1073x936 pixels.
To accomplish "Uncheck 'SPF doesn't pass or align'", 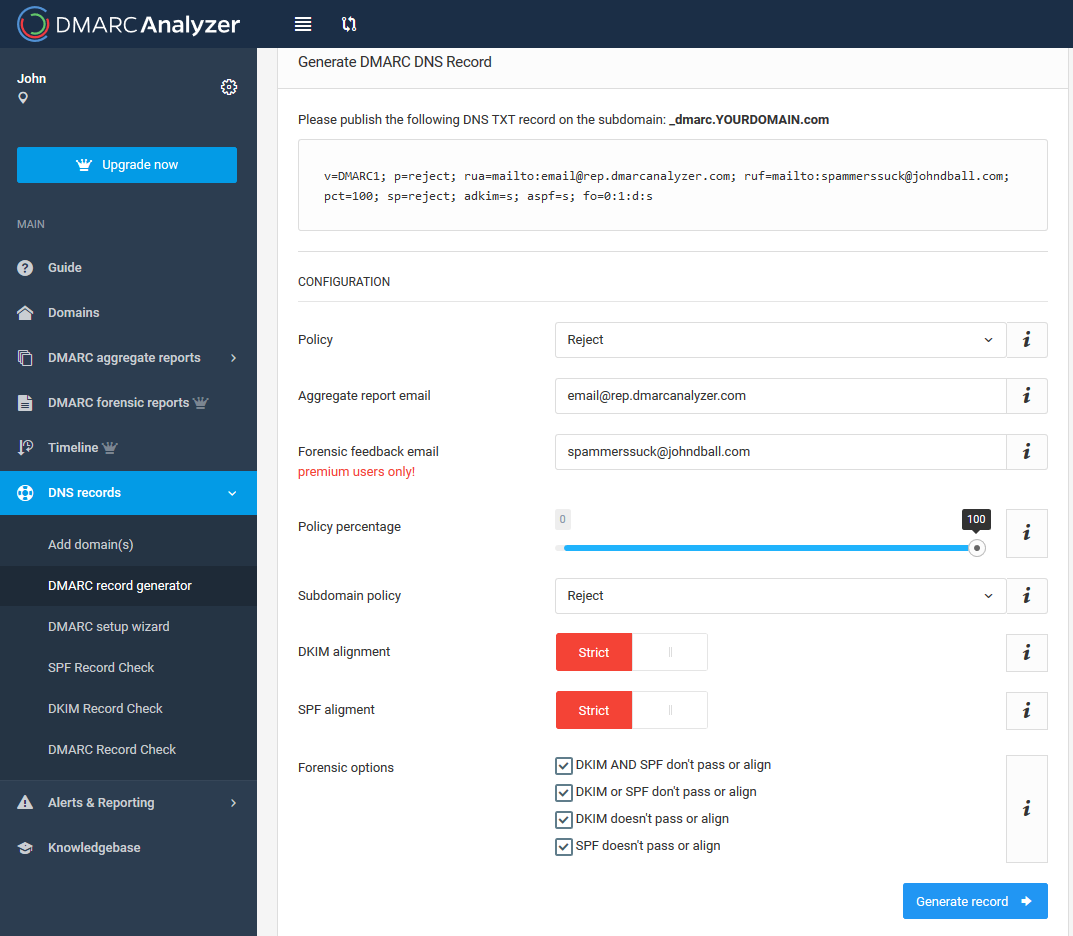I will pos(564,847).
